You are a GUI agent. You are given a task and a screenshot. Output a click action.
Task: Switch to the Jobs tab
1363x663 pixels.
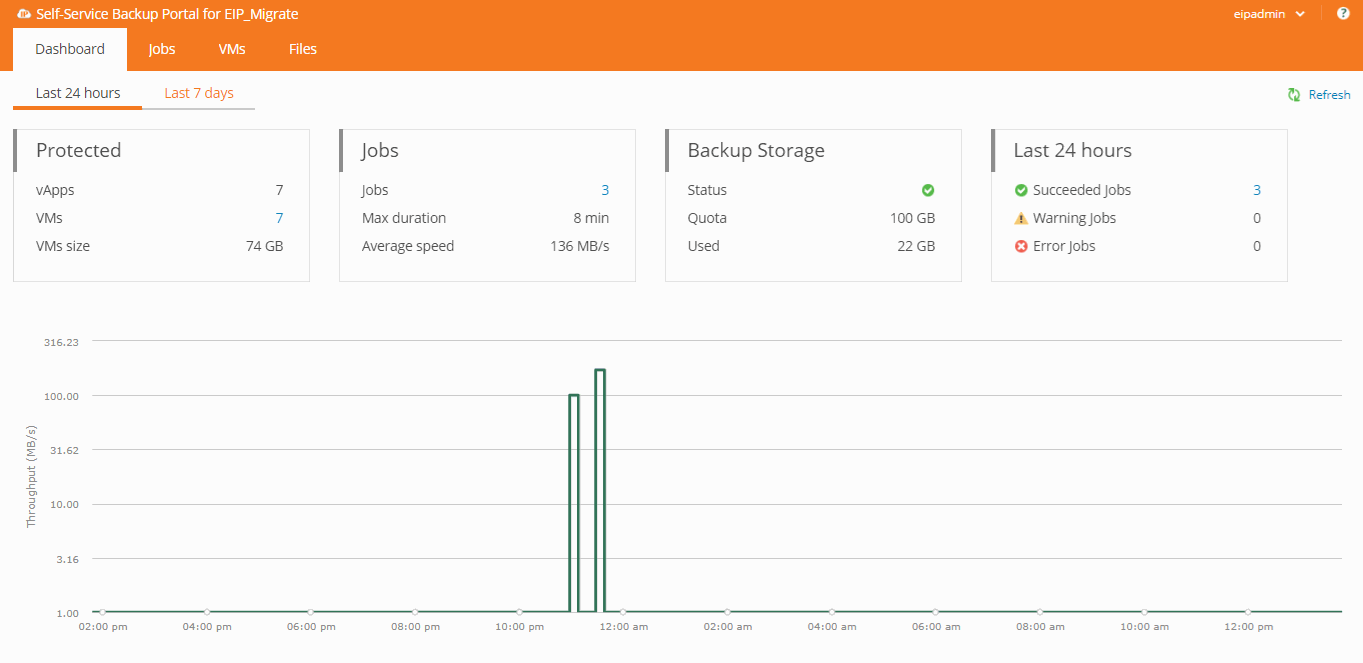click(162, 49)
